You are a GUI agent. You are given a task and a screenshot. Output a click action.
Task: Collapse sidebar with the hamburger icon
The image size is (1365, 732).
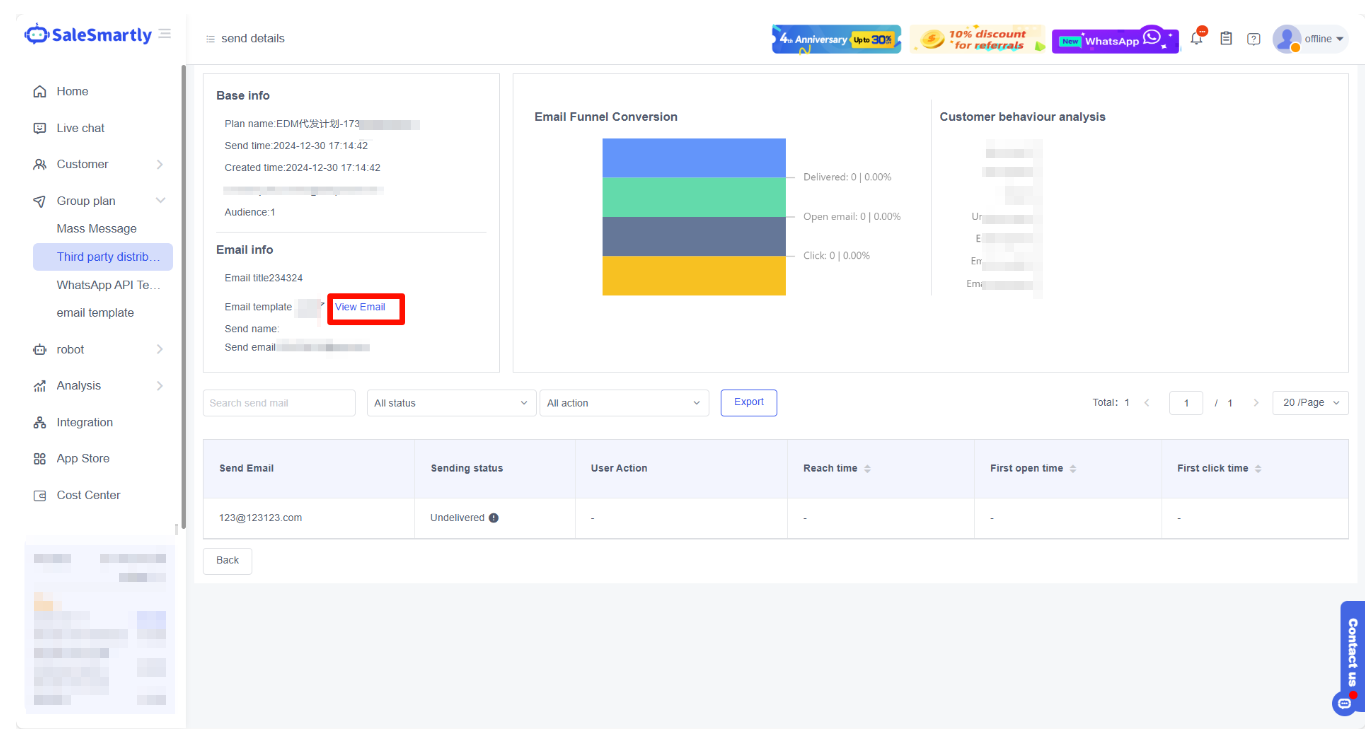pos(165,34)
